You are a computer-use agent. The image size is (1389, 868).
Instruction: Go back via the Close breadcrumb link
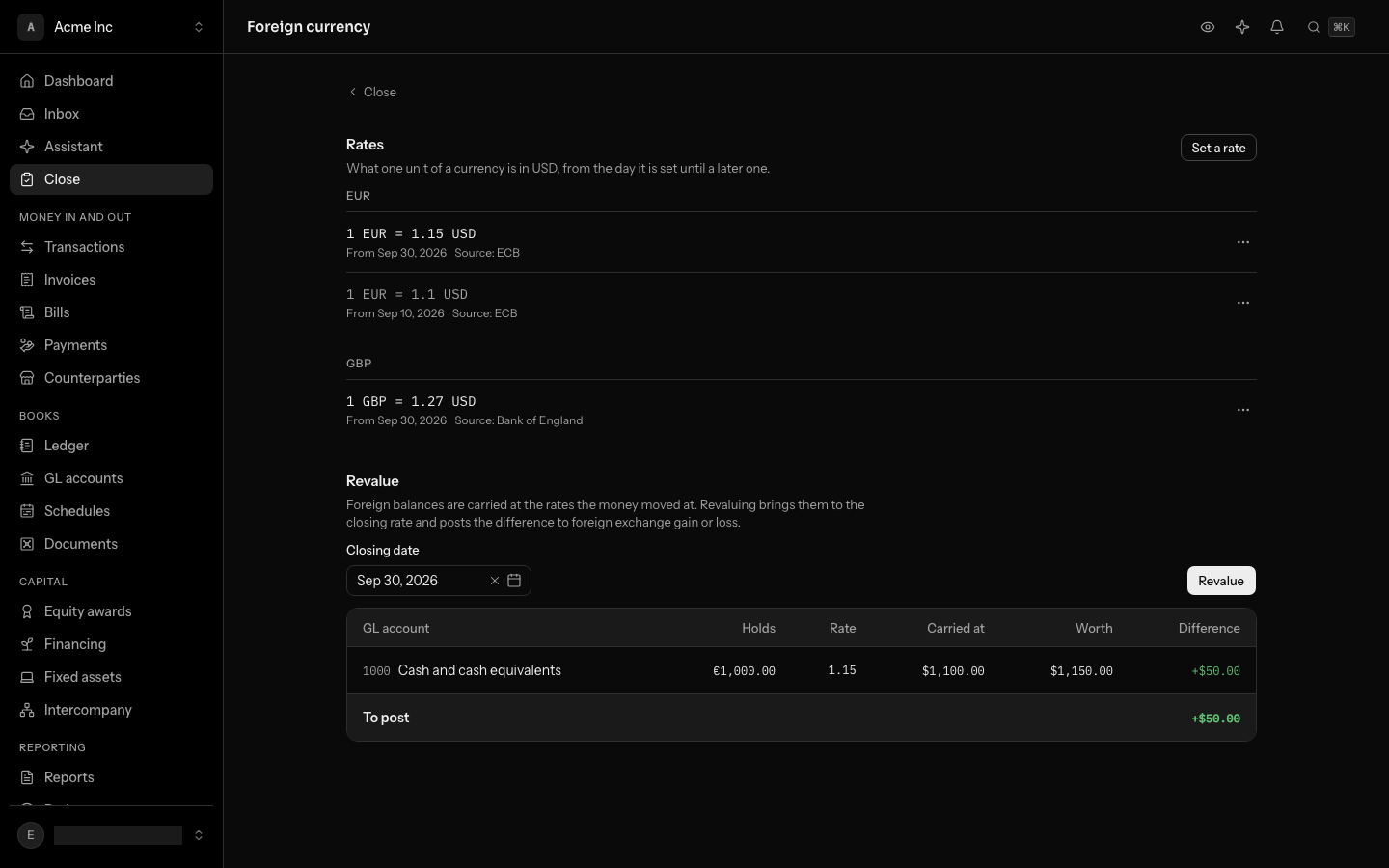pyautogui.click(x=372, y=92)
